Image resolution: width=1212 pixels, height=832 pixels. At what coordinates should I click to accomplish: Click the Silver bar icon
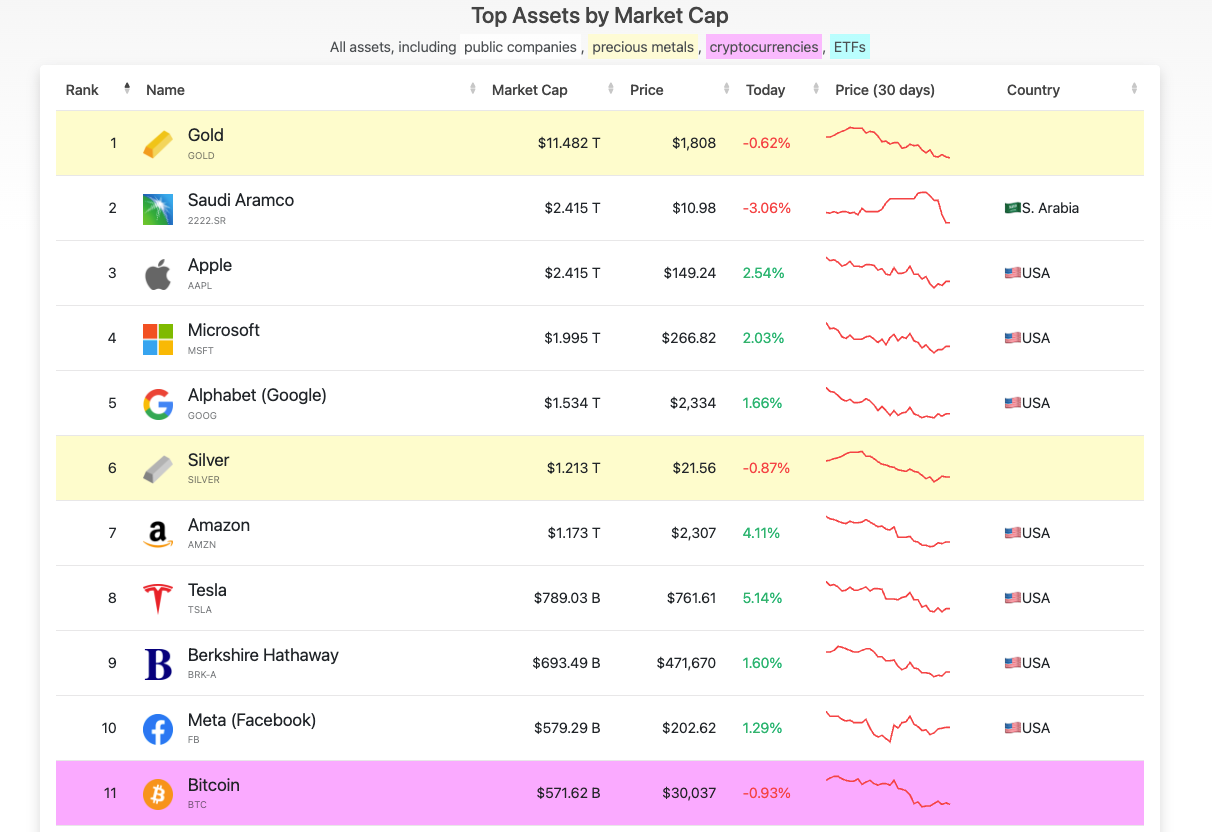158,468
